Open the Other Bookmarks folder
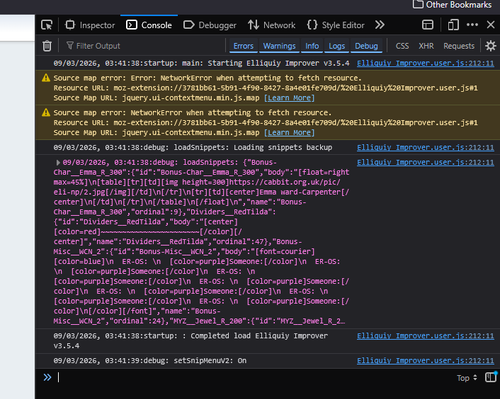Screen dimensions: 500x399 452,5
